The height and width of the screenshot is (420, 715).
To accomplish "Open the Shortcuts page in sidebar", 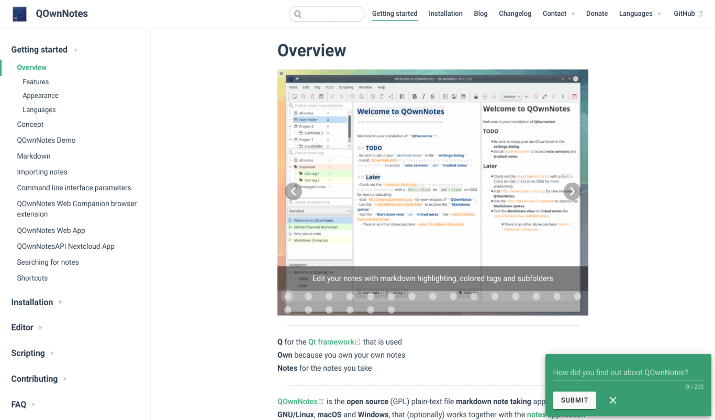I will [32, 278].
